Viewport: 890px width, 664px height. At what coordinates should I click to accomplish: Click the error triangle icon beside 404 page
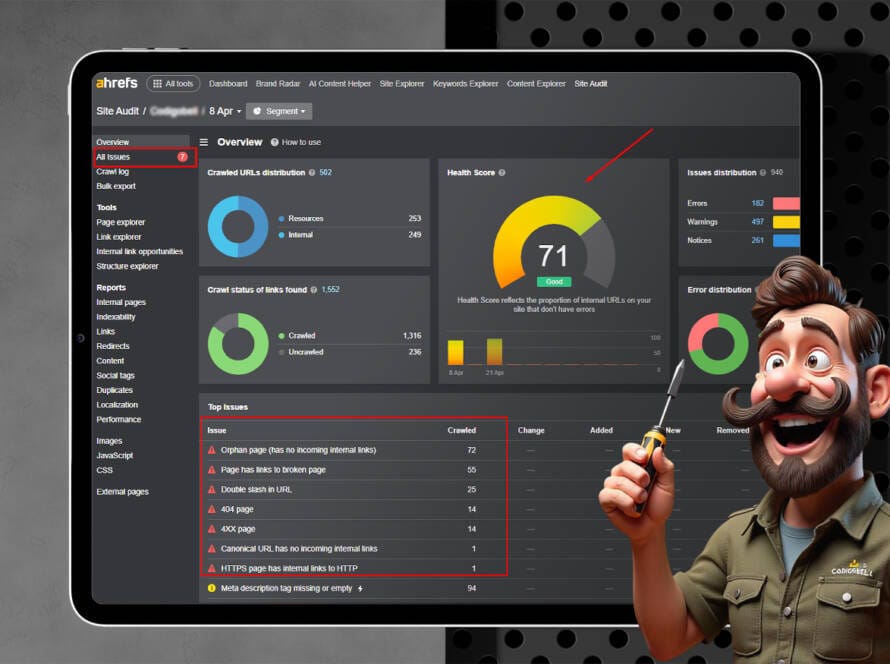[x=211, y=509]
